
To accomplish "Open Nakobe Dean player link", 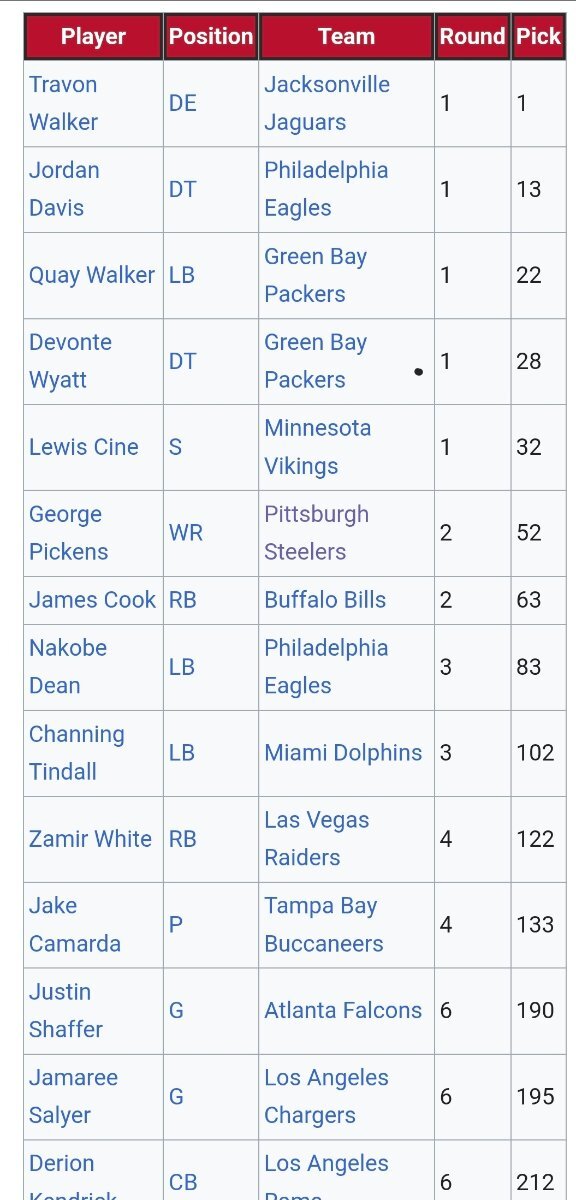I will pos(68,667).
